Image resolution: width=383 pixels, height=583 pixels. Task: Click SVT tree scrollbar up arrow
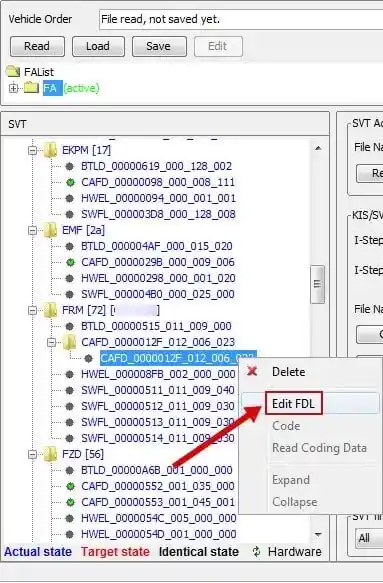point(318,148)
